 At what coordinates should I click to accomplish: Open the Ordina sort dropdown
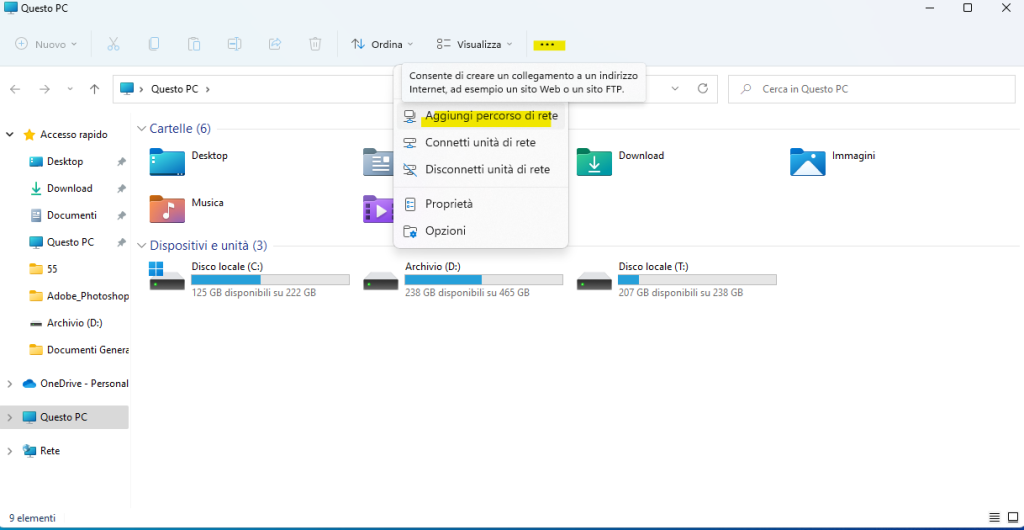coord(381,44)
